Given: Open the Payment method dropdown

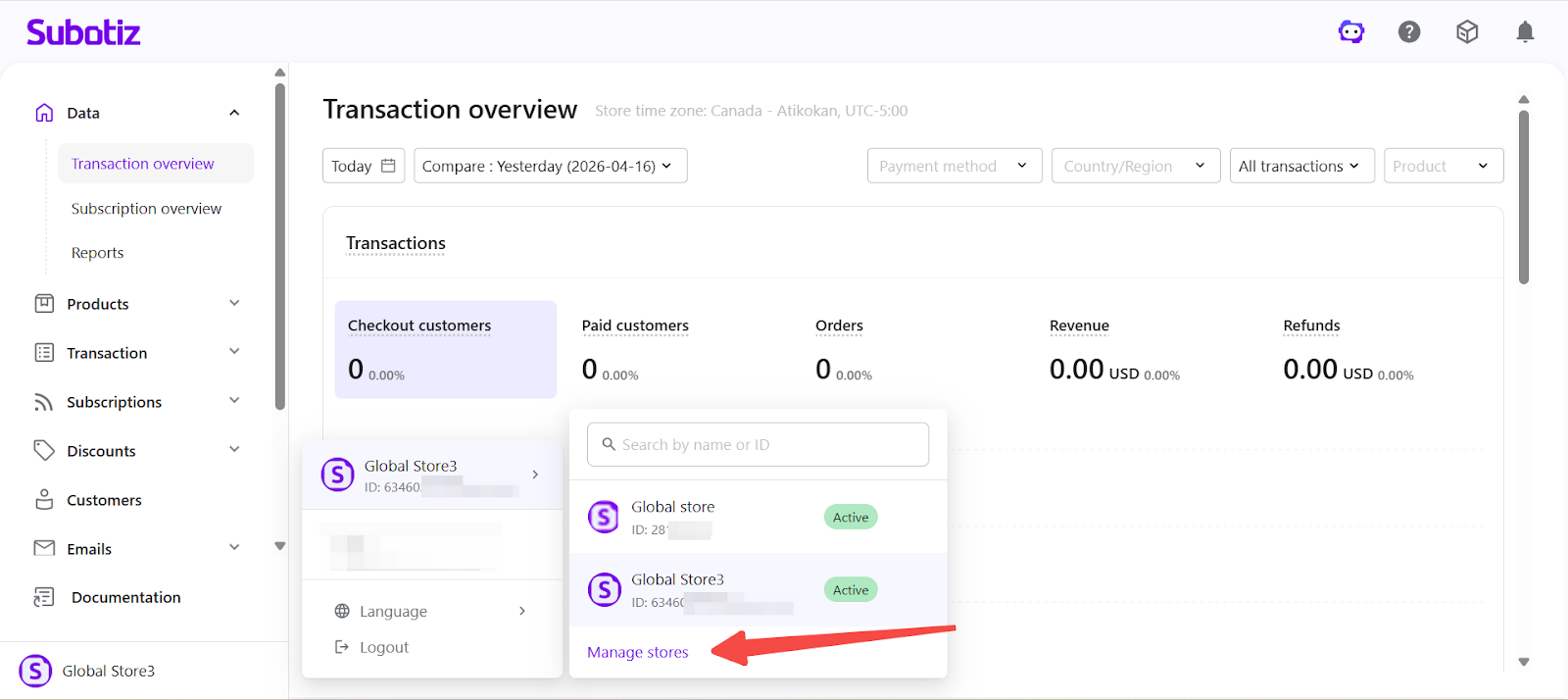Looking at the screenshot, I should (x=954, y=166).
